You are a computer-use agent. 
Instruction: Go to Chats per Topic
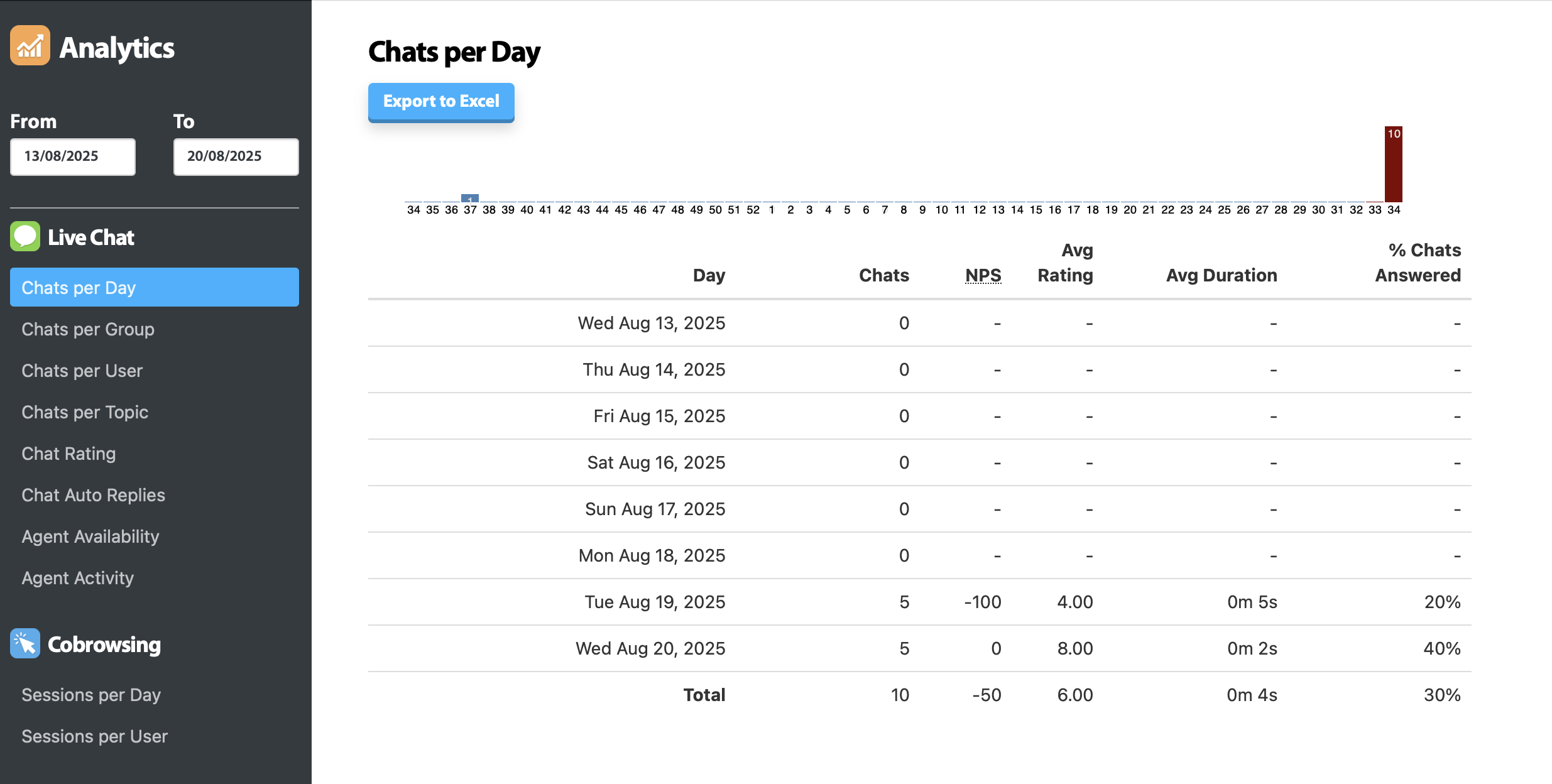coord(85,412)
